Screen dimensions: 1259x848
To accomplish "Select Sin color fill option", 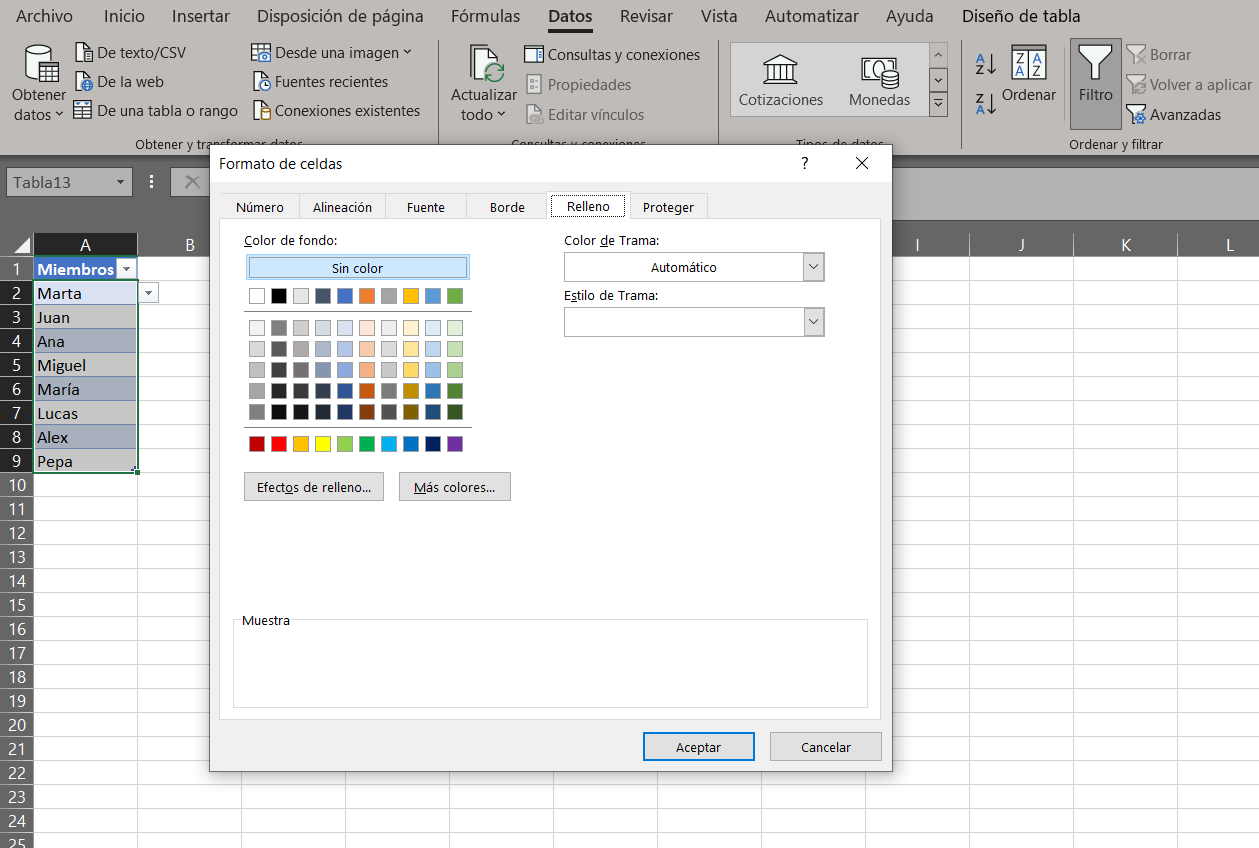I will click(x=357, y=268).
